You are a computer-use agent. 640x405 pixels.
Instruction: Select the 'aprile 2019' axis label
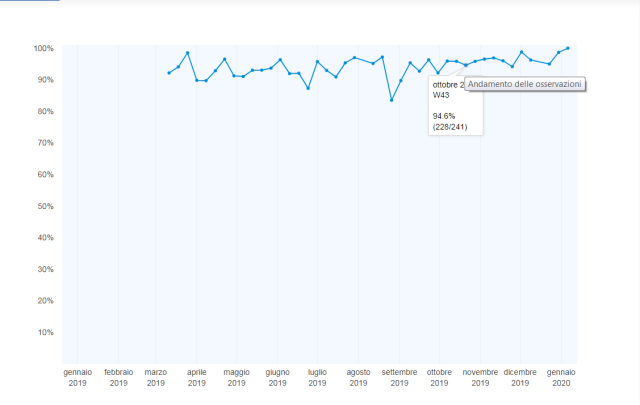(197, 377)
